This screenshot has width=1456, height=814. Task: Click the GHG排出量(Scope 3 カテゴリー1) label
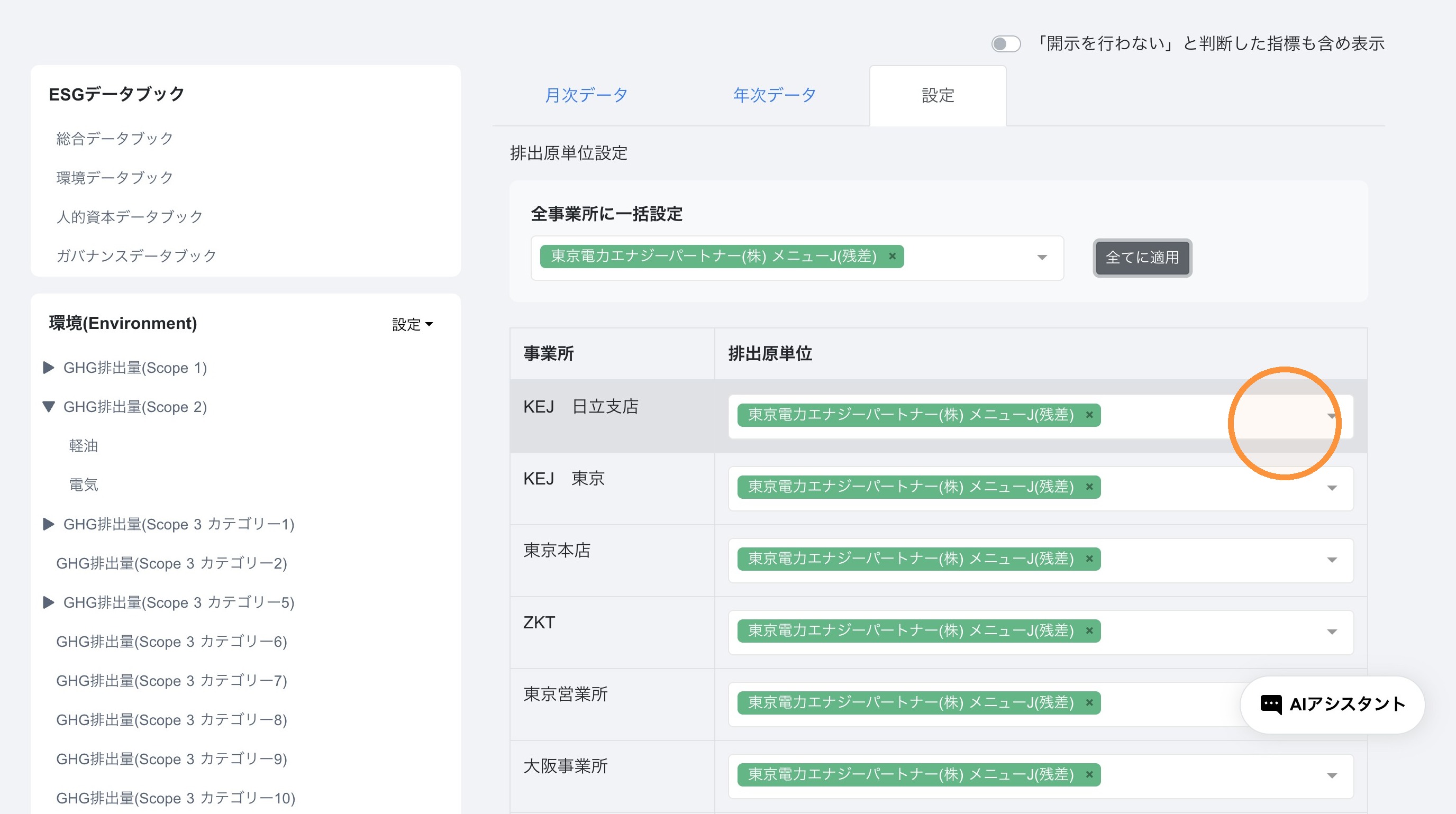179,524
